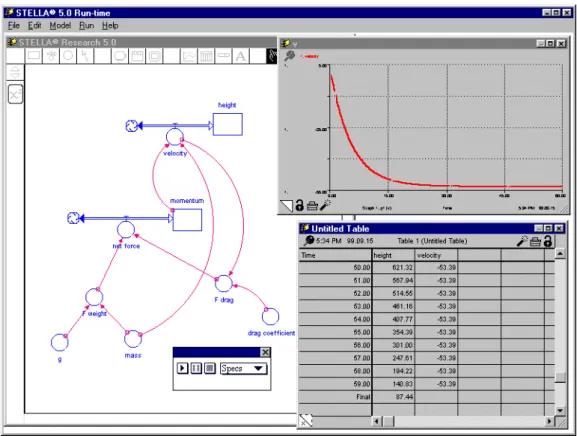Stop the simulation run
Viewport: 577px width, 436px height.
[x=210, y=368]
